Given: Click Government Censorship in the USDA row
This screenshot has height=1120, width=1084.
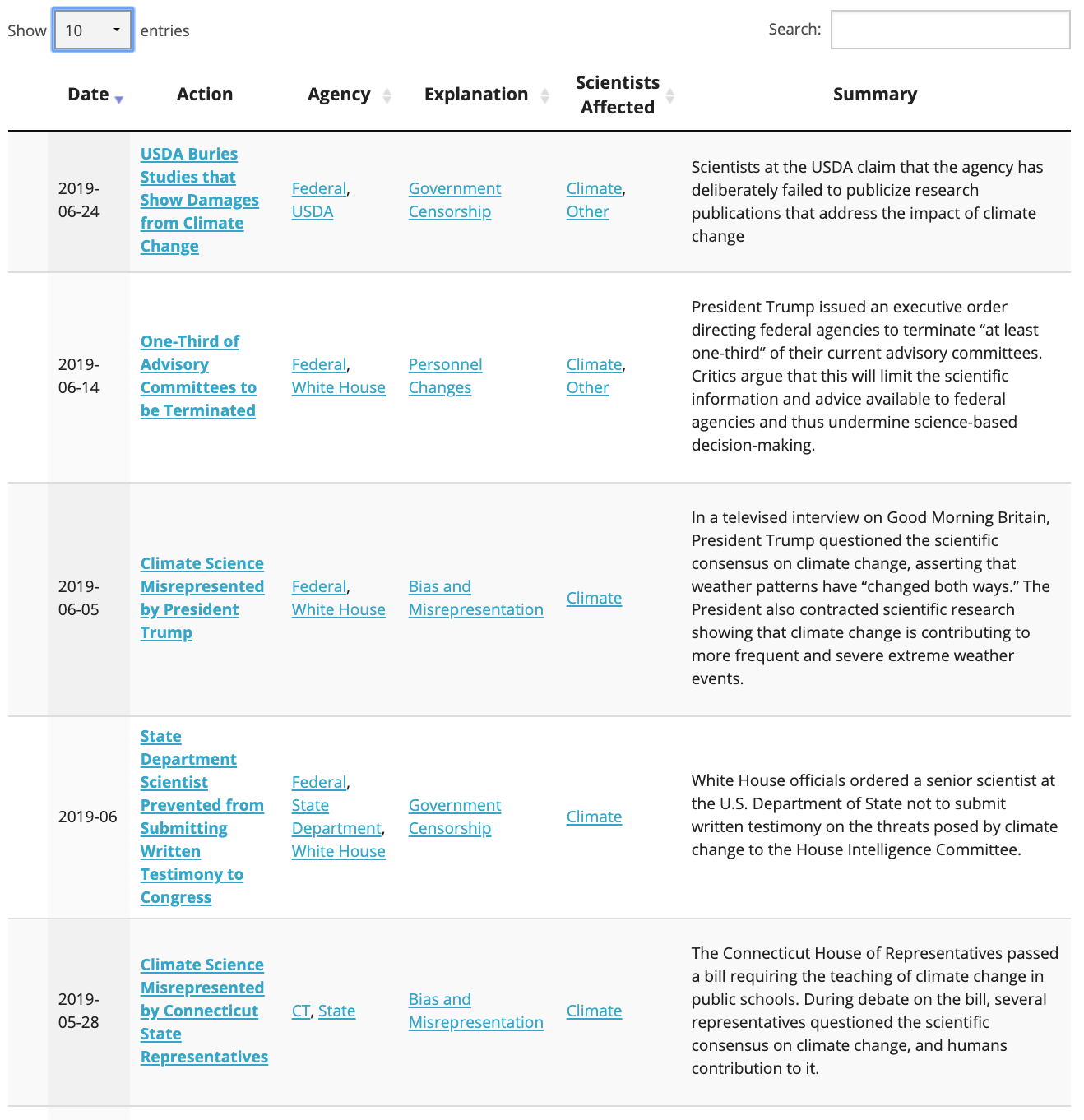Looking at the screenshot, I should click(x=454, y=200).
